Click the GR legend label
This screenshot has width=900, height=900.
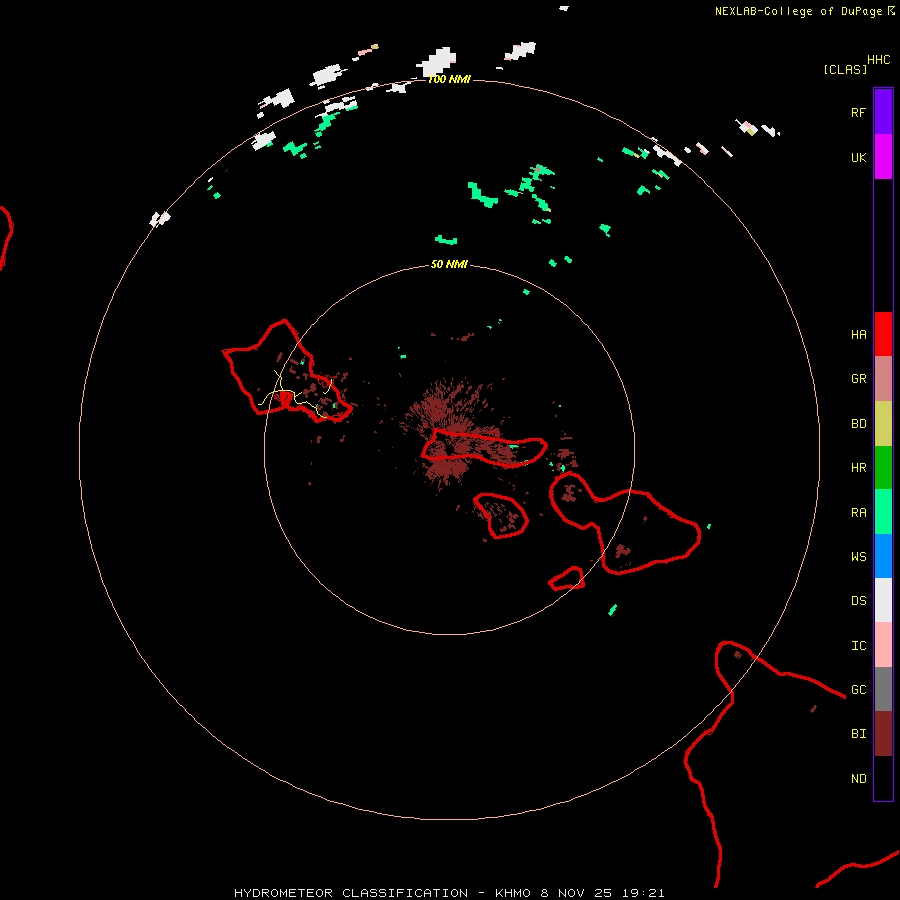(858, 379)
